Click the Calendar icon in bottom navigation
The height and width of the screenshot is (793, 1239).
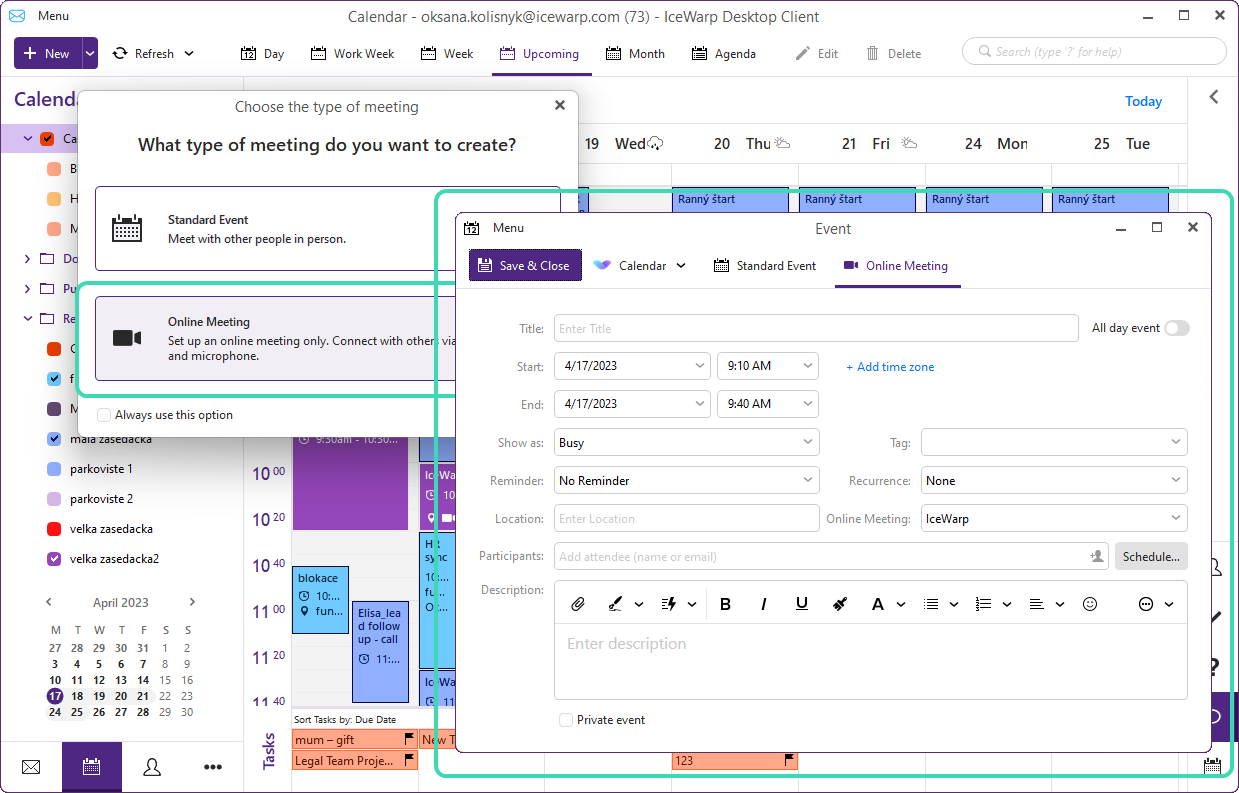pyautogui.click(x=92, y=767)
